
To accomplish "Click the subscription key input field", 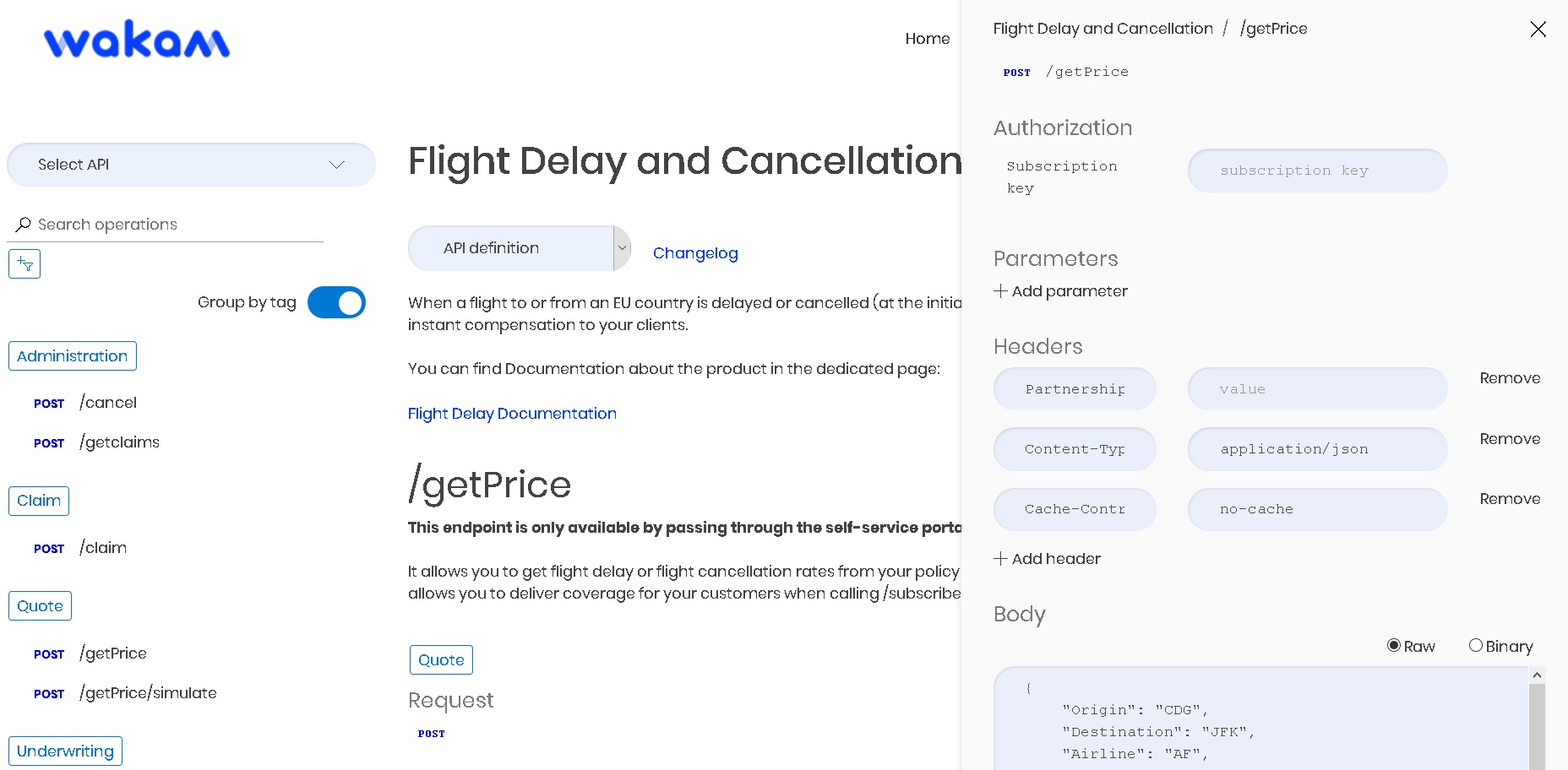I will pos(1315,170).
